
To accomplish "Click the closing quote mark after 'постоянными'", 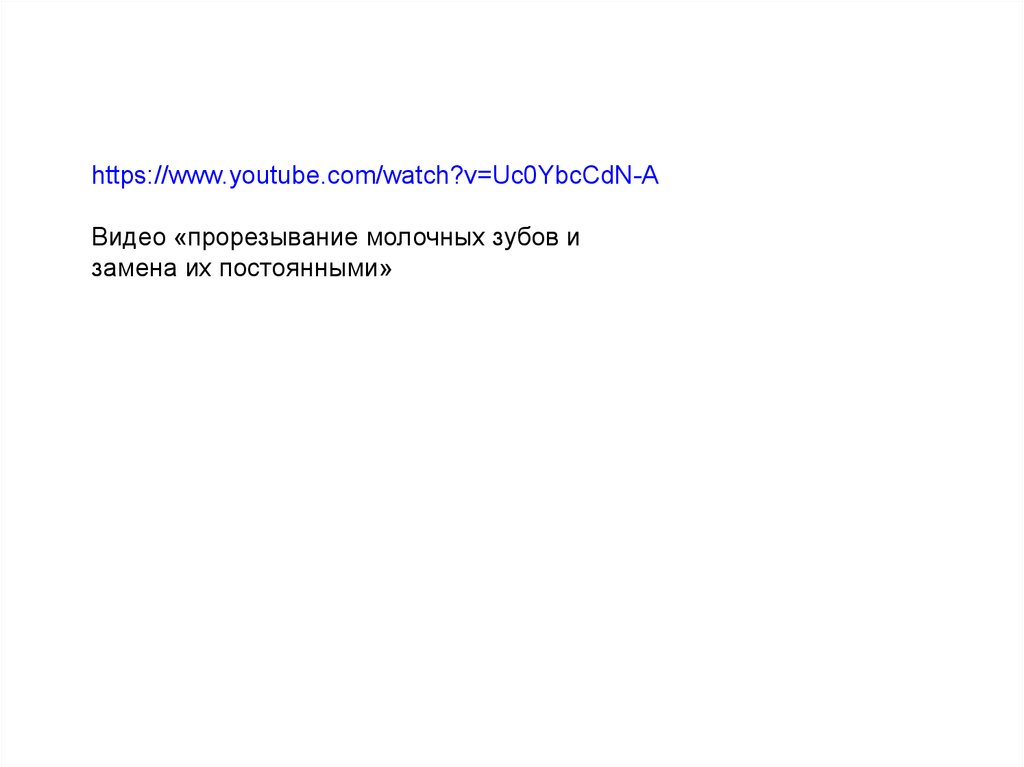I will click(385, 270).
